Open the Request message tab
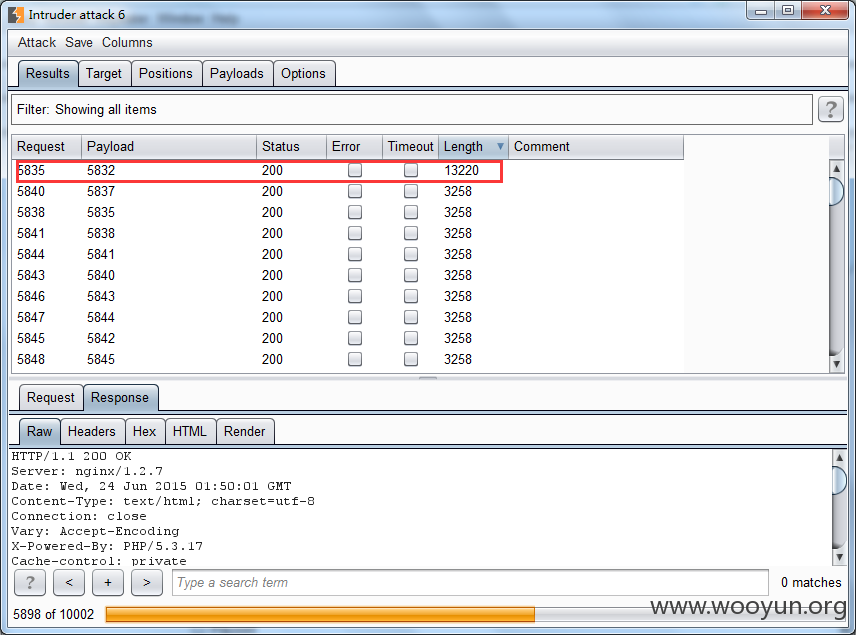Image resolution: width=856 pixels, height=635 pixels. click(51, 397)
